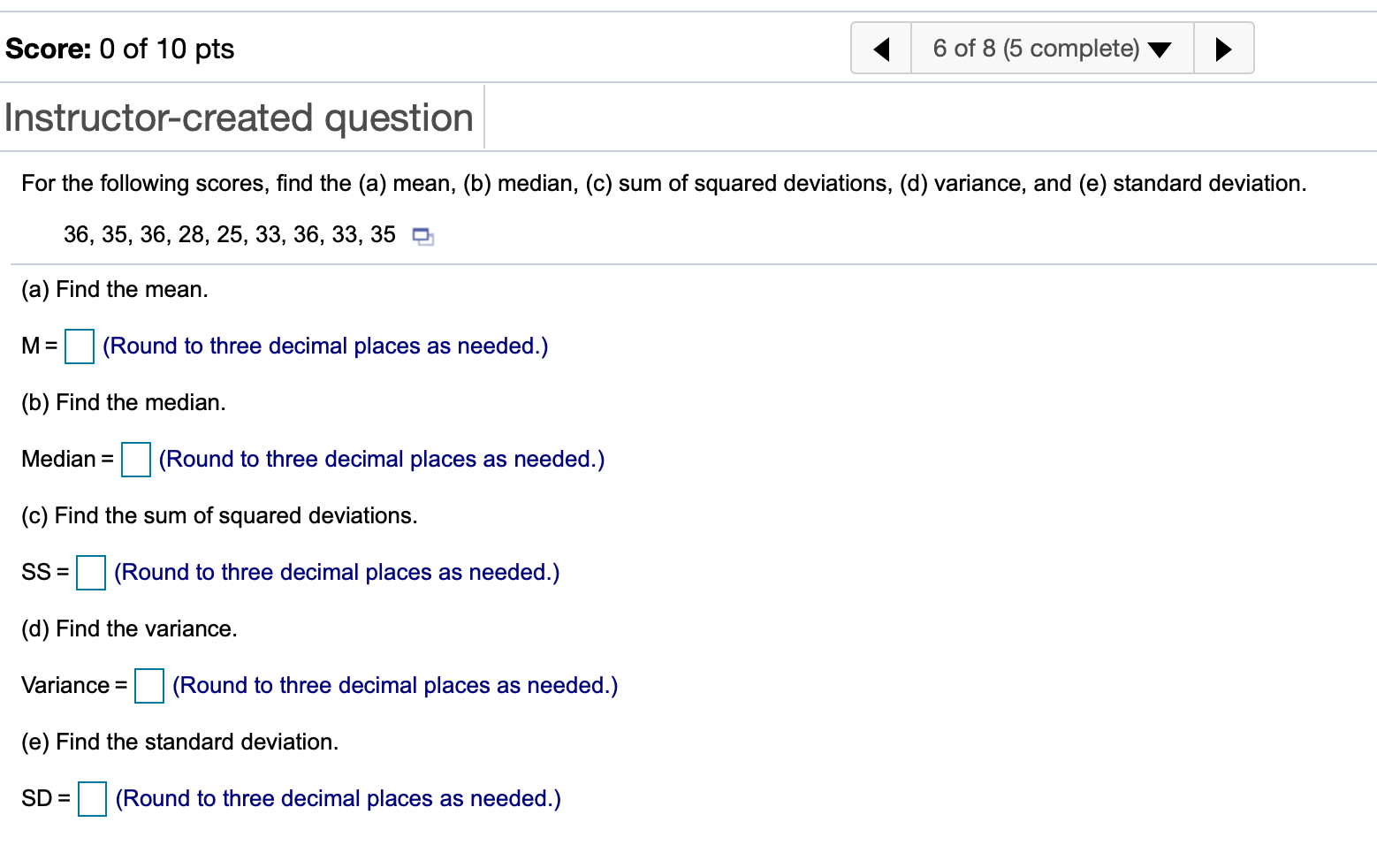The image size is (1377, 868).
Task: Click the rounding hint beside the SD box
Action: (x=338, y=798)
